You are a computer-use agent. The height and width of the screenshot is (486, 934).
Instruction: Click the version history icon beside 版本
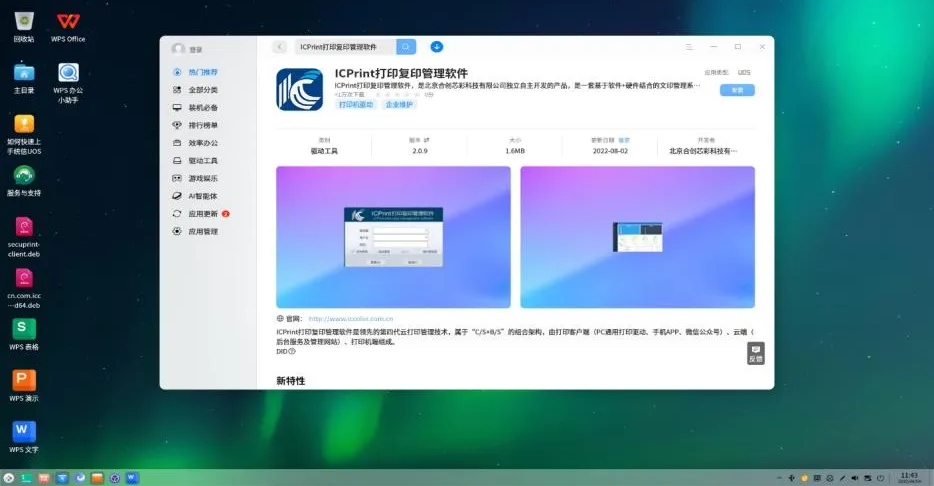[427, 140]
